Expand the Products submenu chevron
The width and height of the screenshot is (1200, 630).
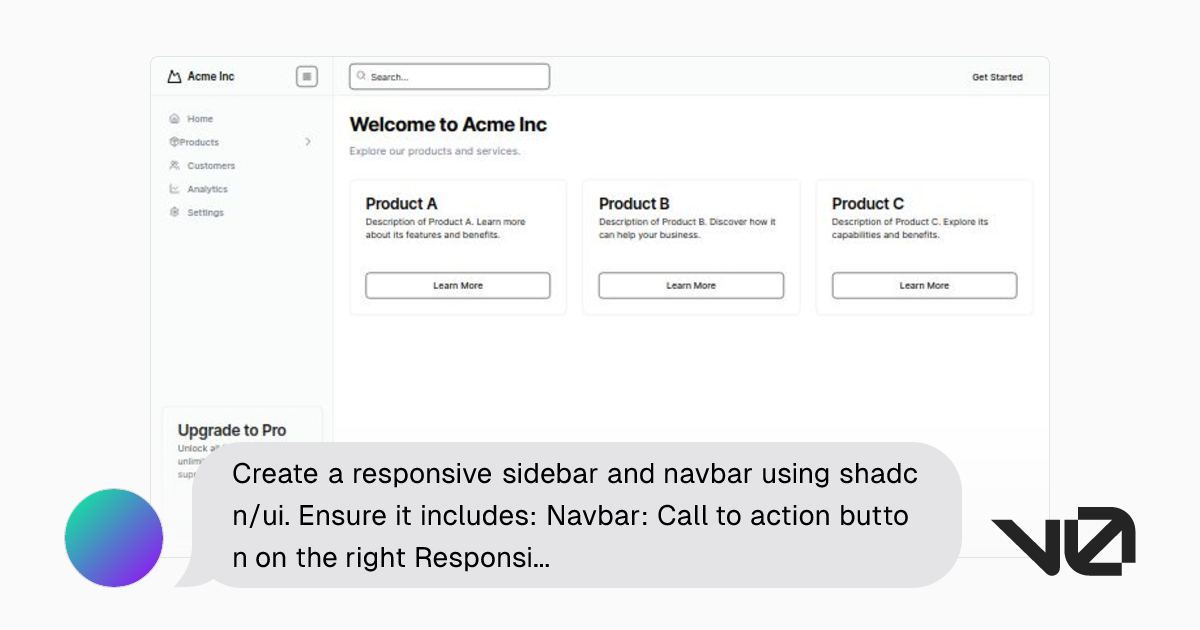click(308, 142)
